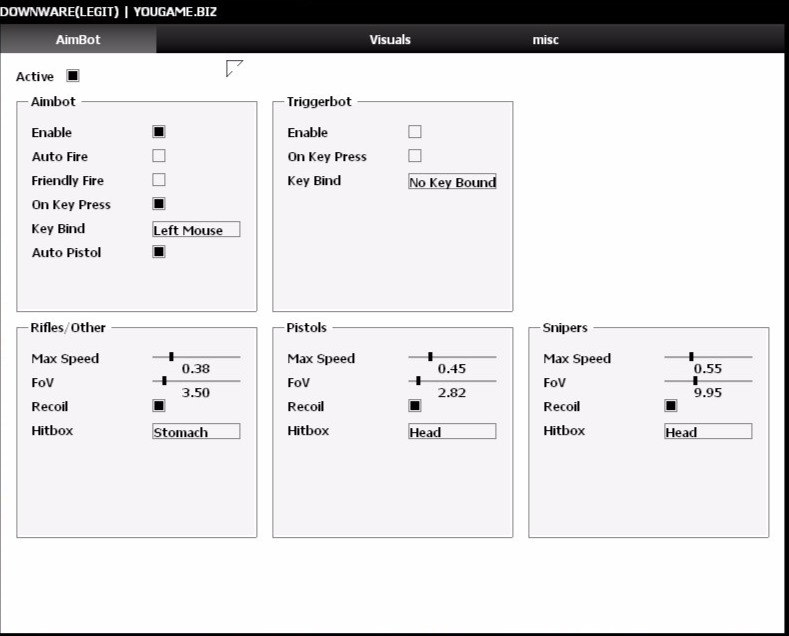Toggle Snipers Recoil checkbox
Image resolution: width=789 pixels, height=636 pixels.
671,406
